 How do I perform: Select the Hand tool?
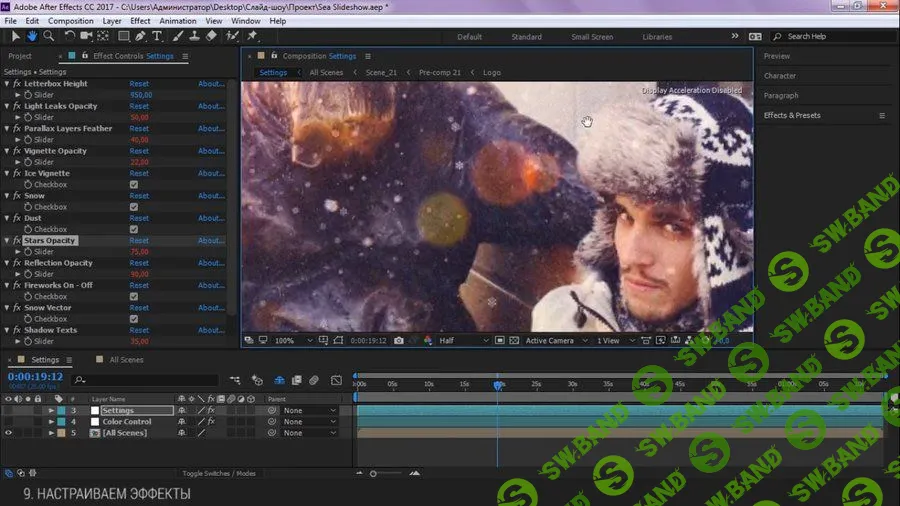pyautogui.click(x=32, y=36)
